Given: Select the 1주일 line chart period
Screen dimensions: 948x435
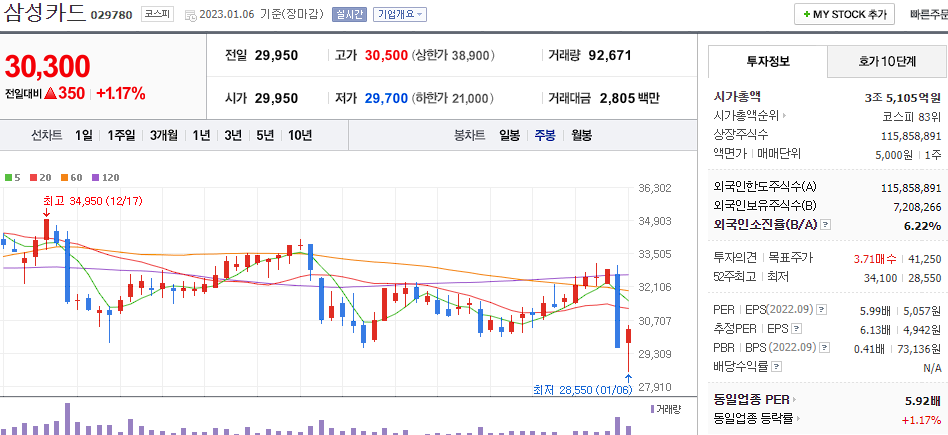Looking at the screenshot, I should tap(122, 136).
